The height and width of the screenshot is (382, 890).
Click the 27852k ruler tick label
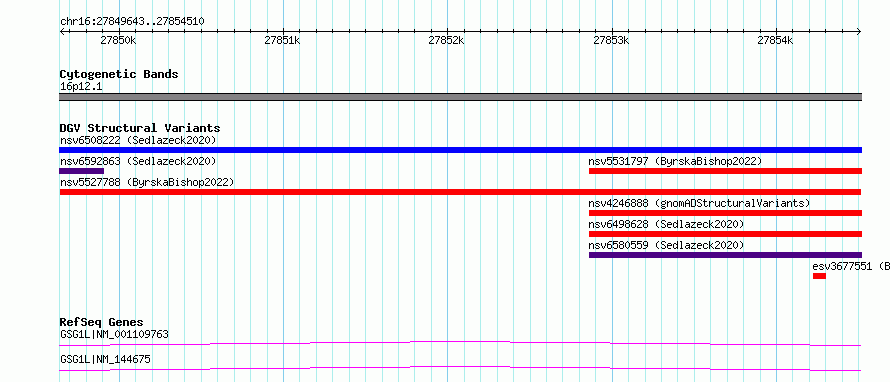tap(446, 41)
